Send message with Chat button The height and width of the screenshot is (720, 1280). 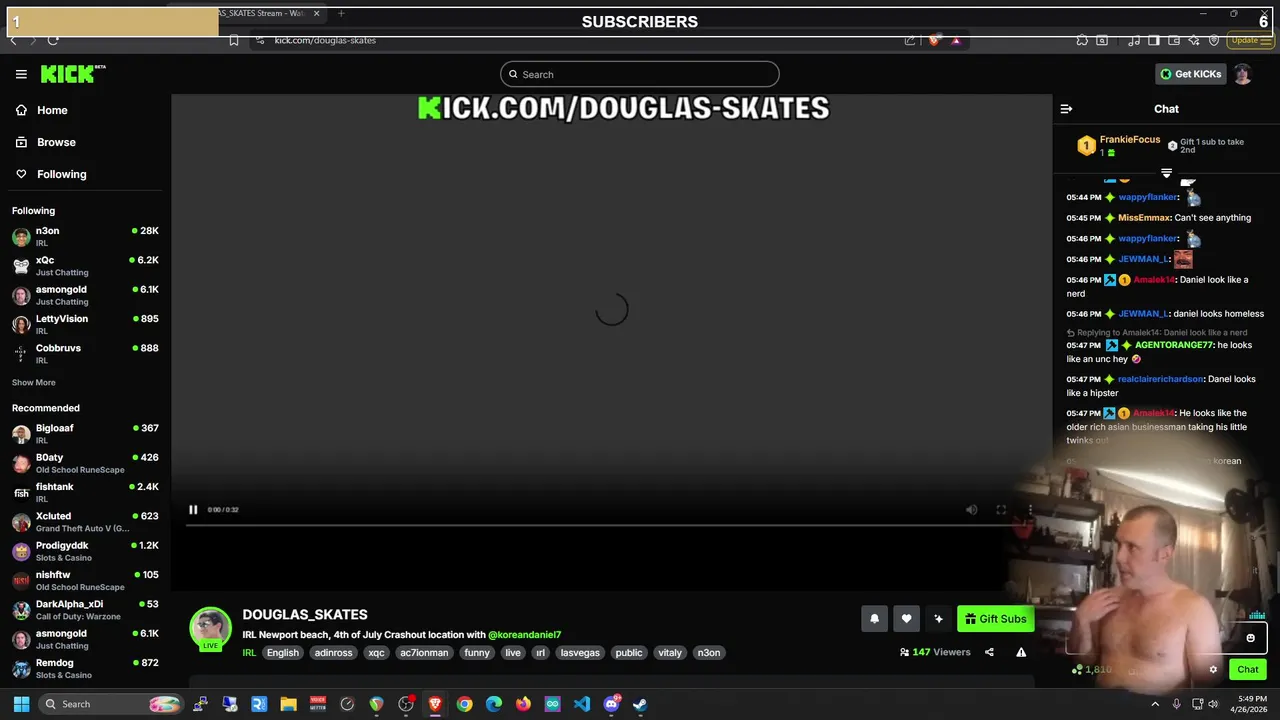click(1248, 670)
